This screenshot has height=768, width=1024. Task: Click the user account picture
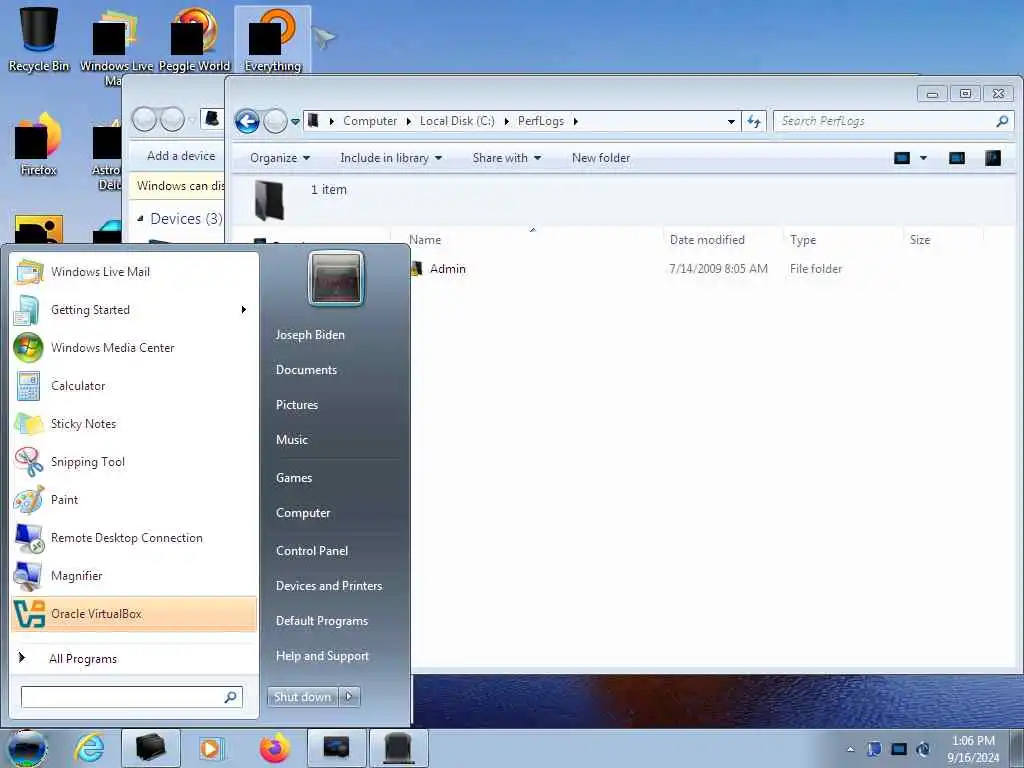click(x=336, y=278)
